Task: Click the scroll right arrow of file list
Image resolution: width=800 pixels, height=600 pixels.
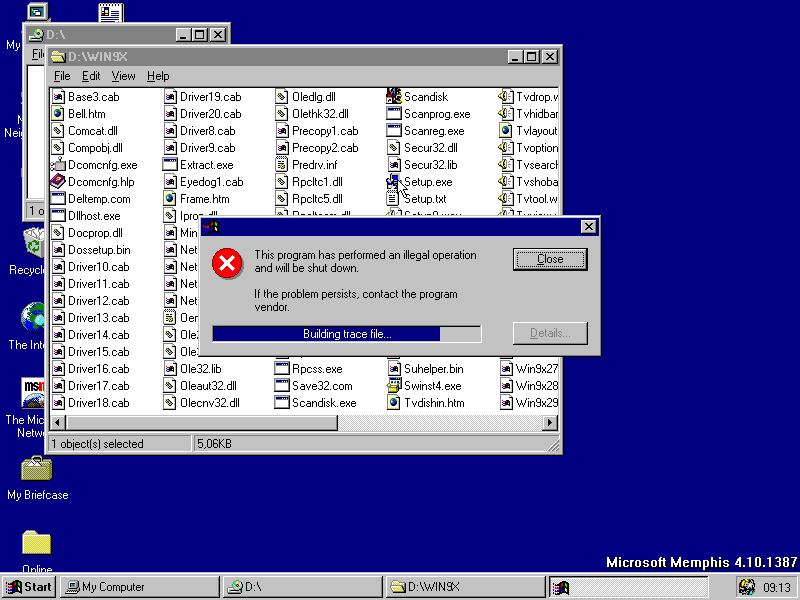Action: click(x=549, y=422)
